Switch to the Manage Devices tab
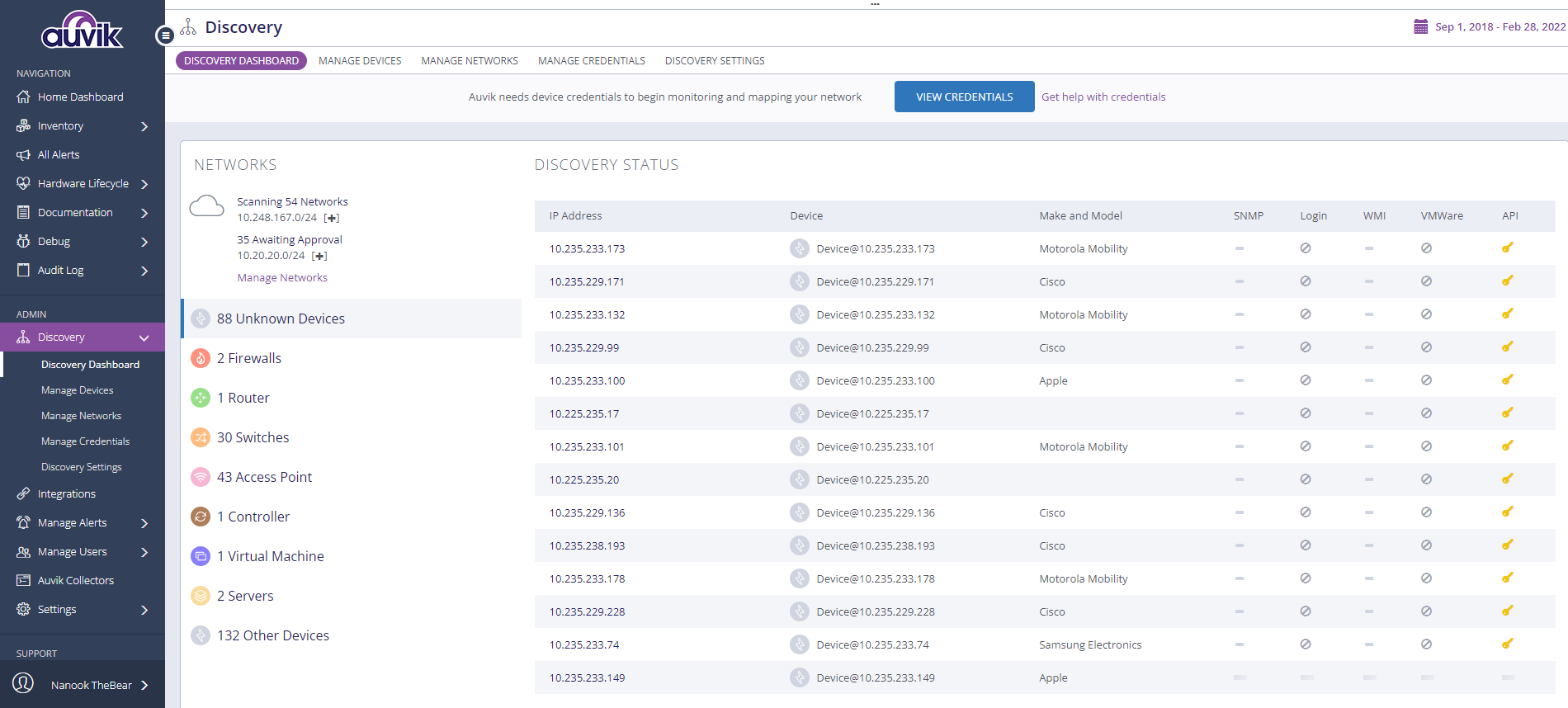The image size is (1568, 708). click(x=360, y=60)
